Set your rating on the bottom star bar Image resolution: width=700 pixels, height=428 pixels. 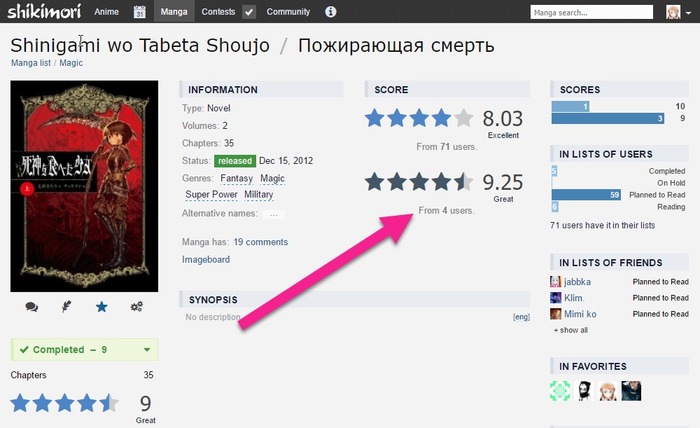(x=64, y=403)
